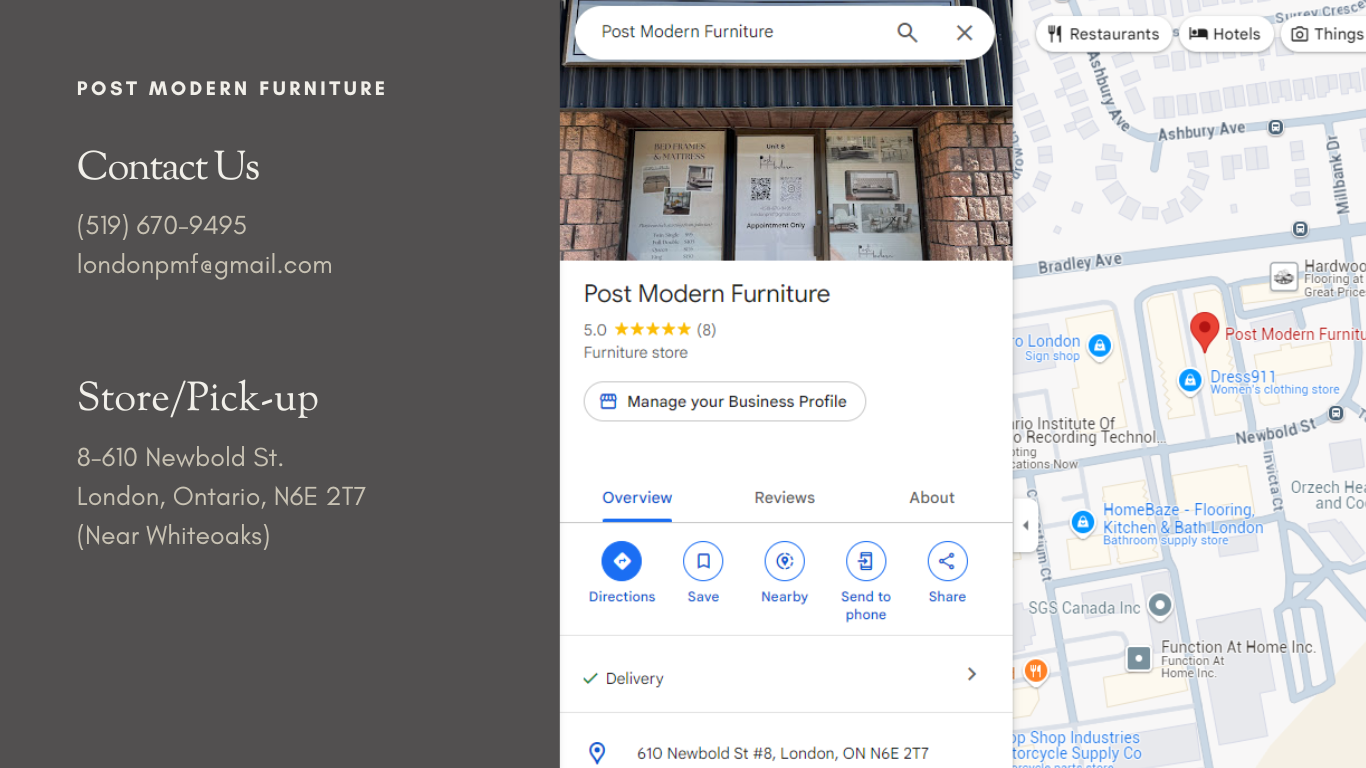Click Manage your Business Profile button
This screenshot has width=1366, height=768.
tap(724, 401)
